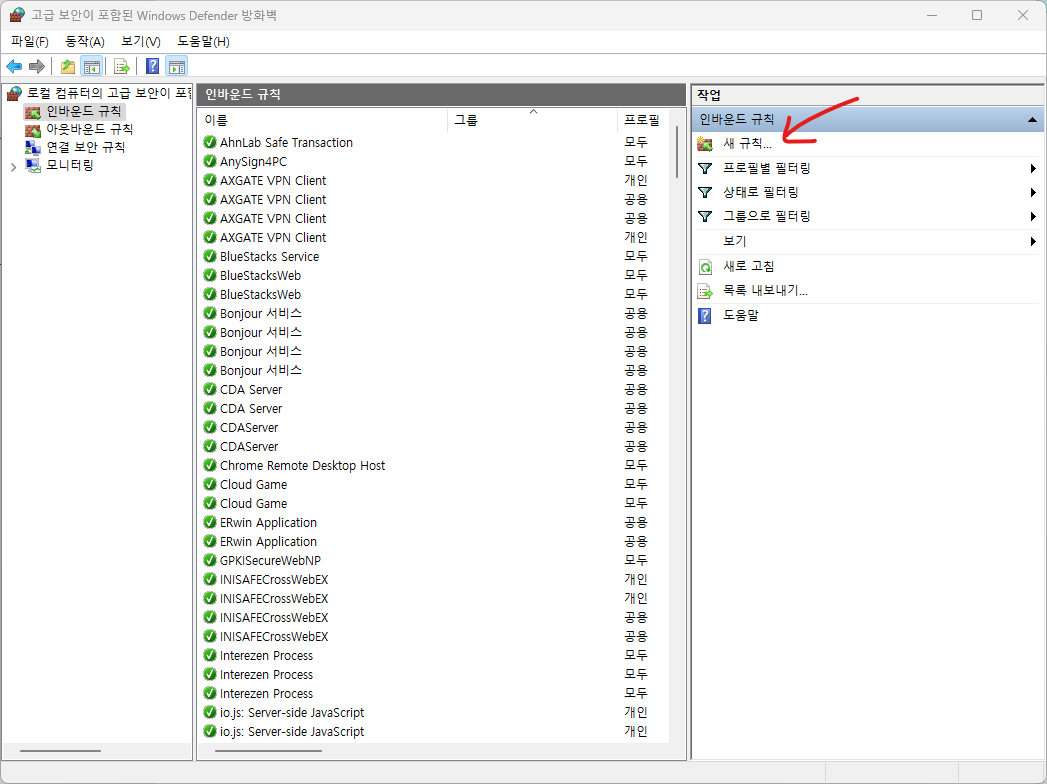Click 프로필별 필터링 action text

click(x=767, y=168)
